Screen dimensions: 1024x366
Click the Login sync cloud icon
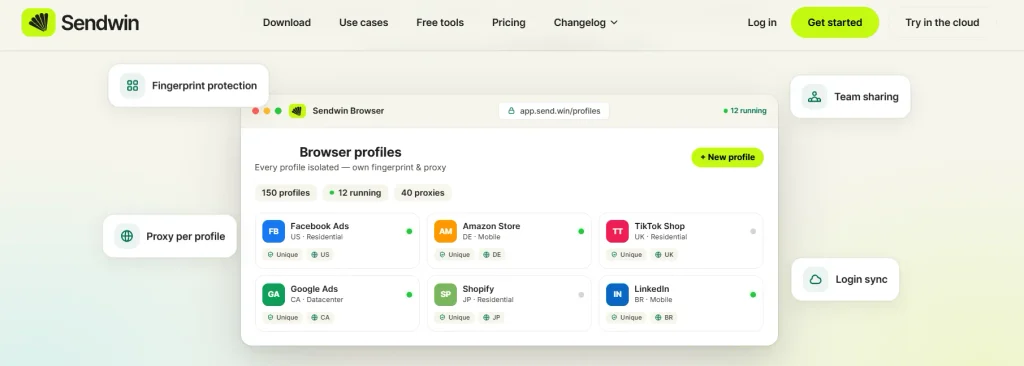tap(816, 279)
